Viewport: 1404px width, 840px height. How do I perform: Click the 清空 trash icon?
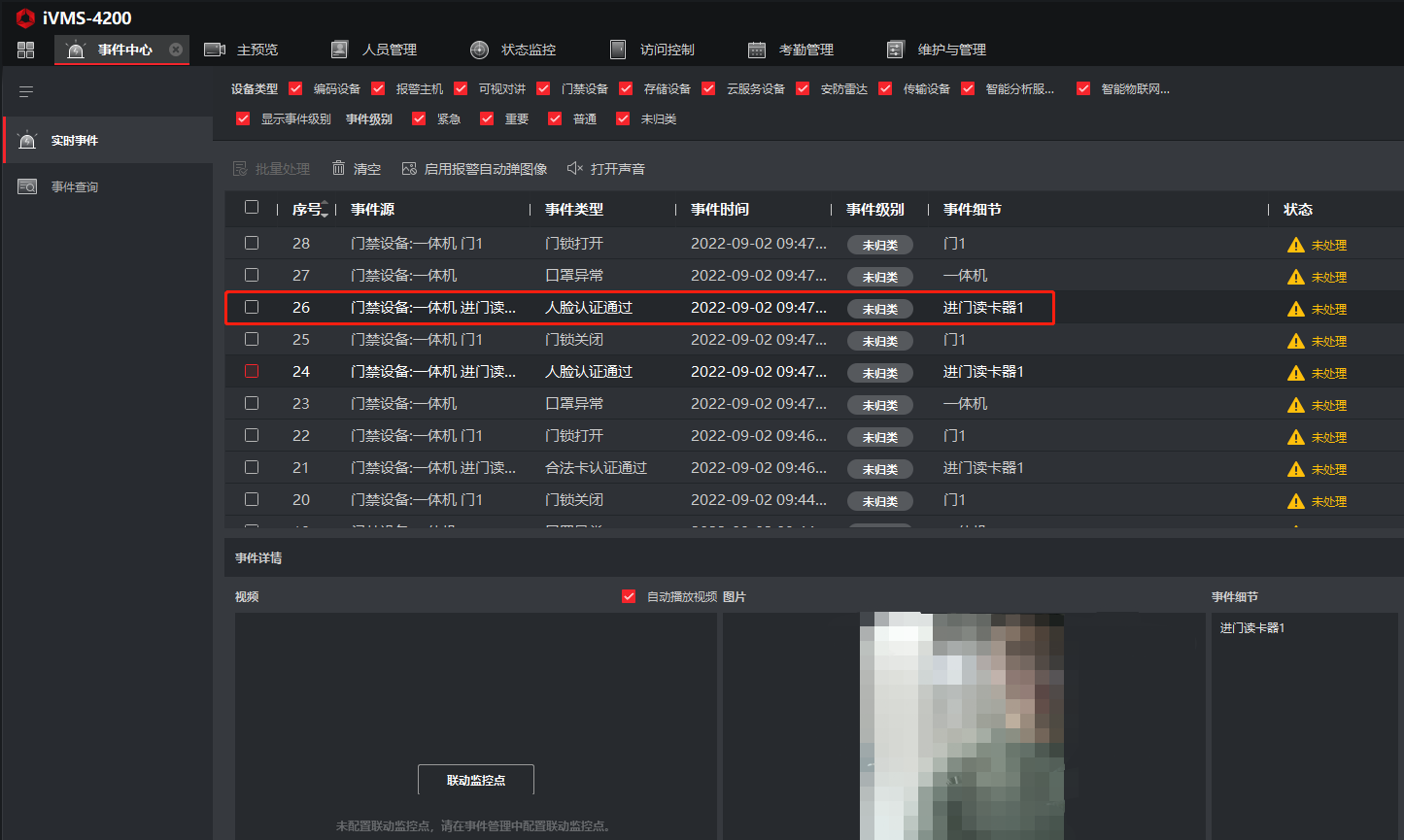click(x=338, y=168)
